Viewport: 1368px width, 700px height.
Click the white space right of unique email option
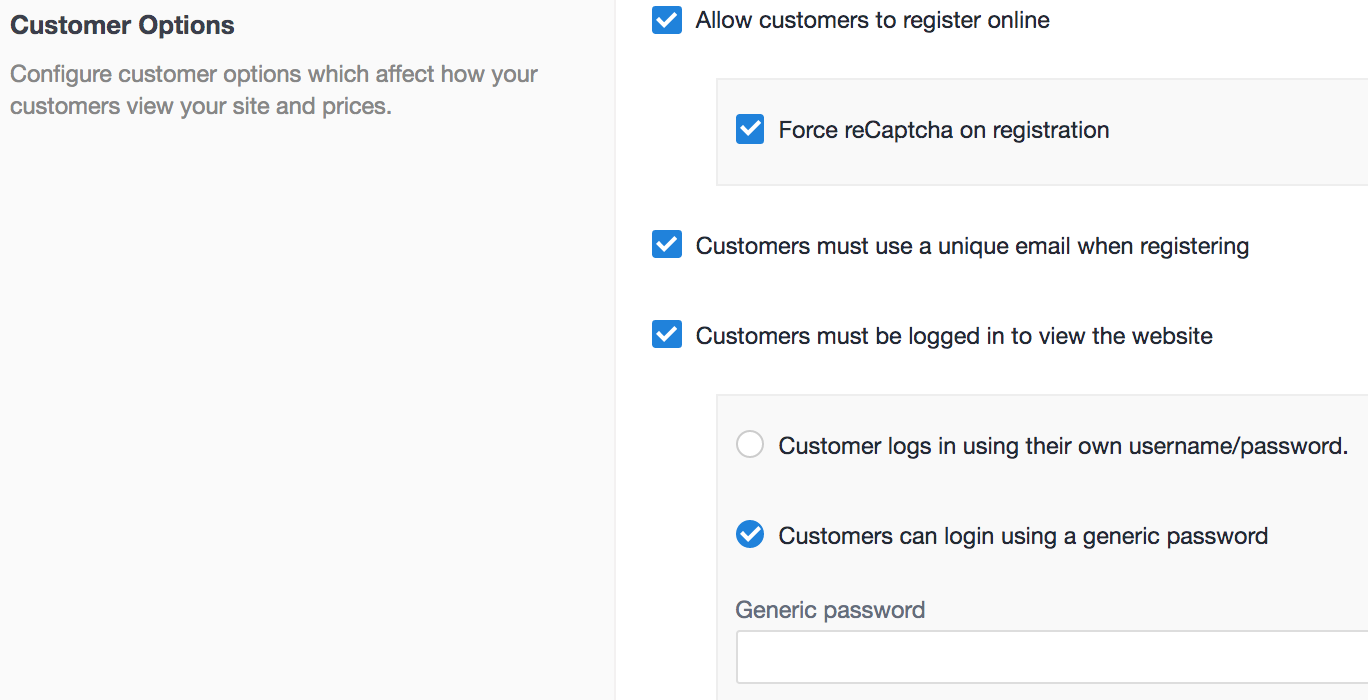(1310, 246)
